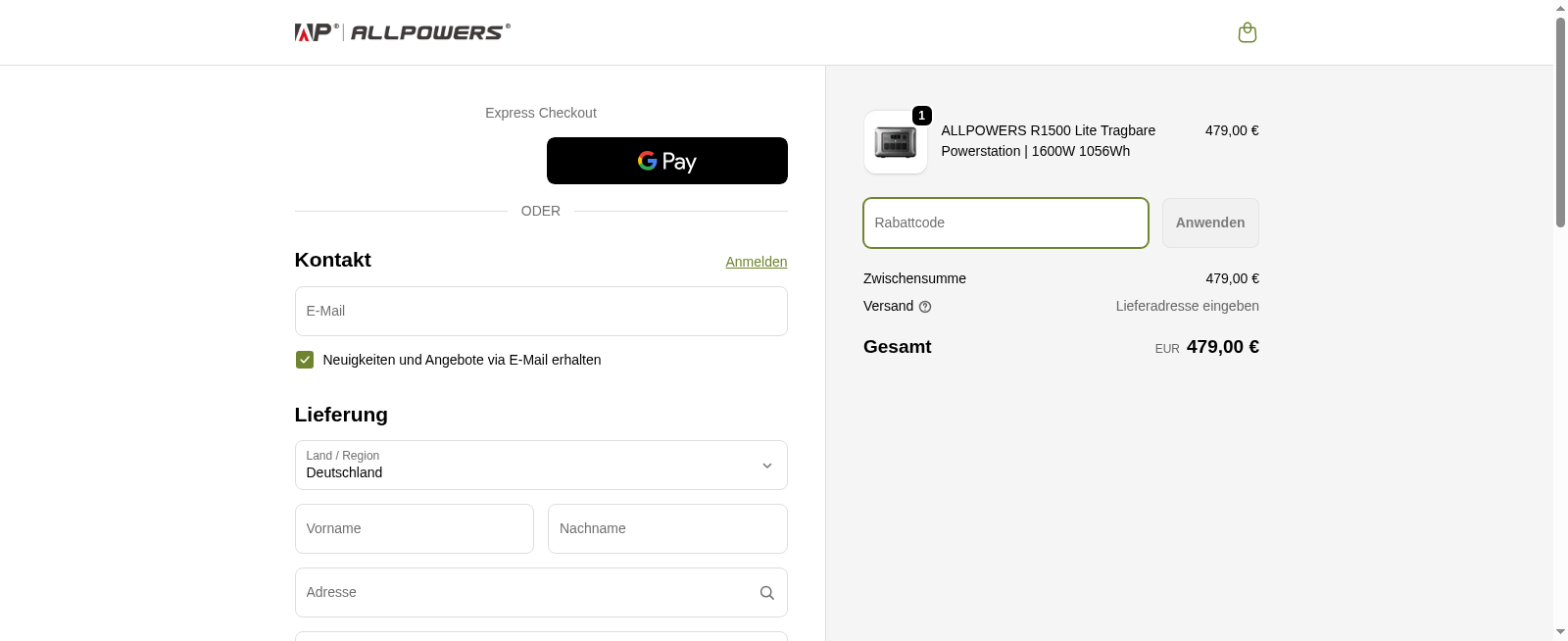Click the Gesamt total 479,00 € amount
The image size is (1568, 641).
tap(1223, 347)
